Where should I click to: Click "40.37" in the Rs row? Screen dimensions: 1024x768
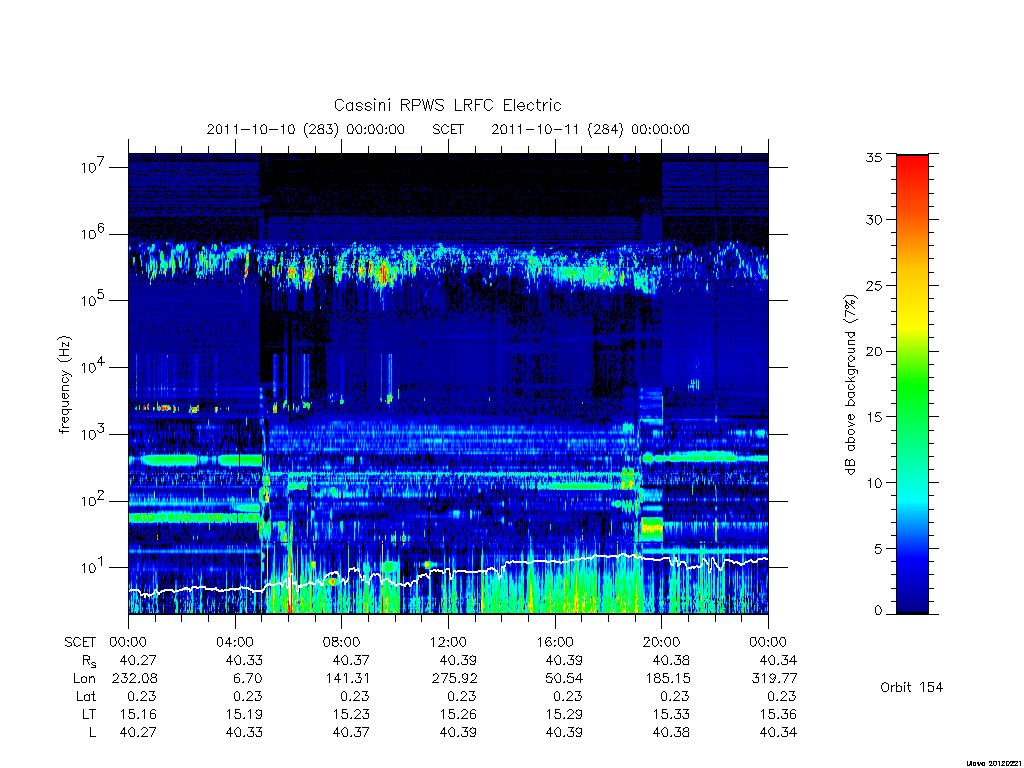click(351, 661)
